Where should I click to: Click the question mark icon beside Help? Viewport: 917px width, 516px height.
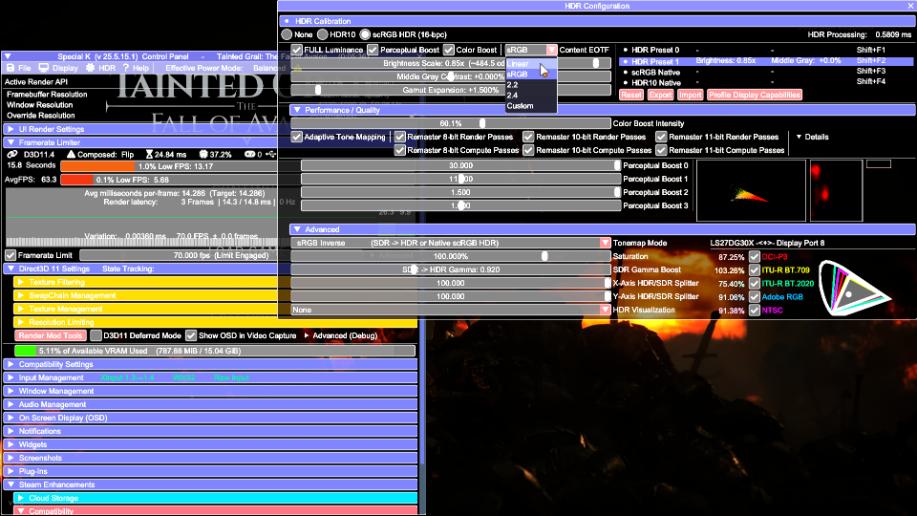125,68
